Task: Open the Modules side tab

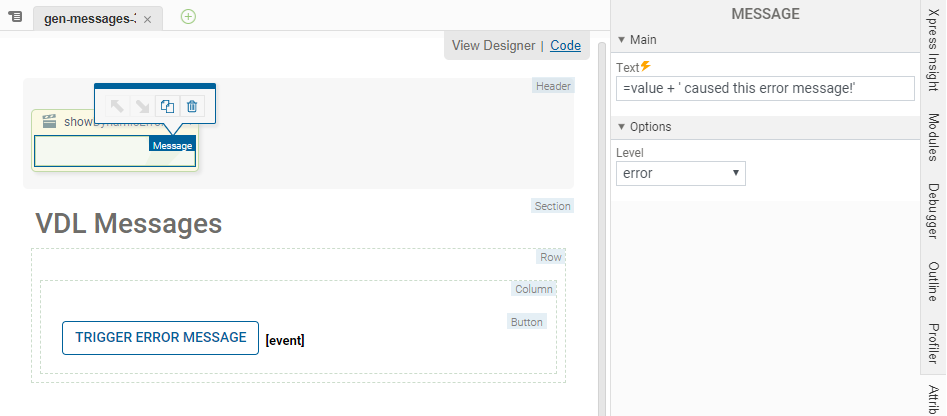Action: (x=932, y=137)
